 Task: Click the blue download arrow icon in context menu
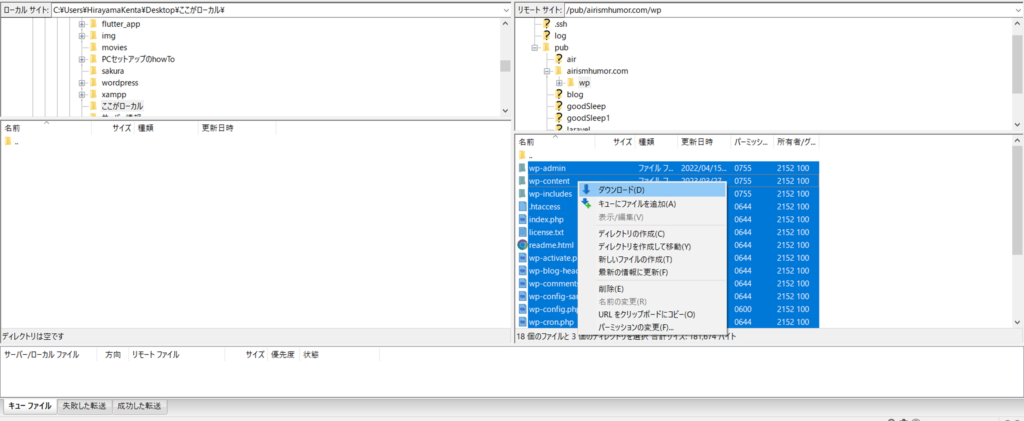click(x=586, y=190)
